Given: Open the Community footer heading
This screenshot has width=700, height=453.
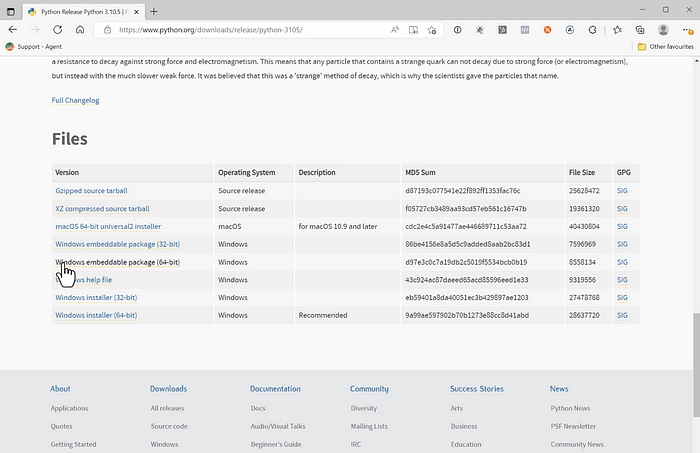Looking at the screenshot, I should (369, 389).
